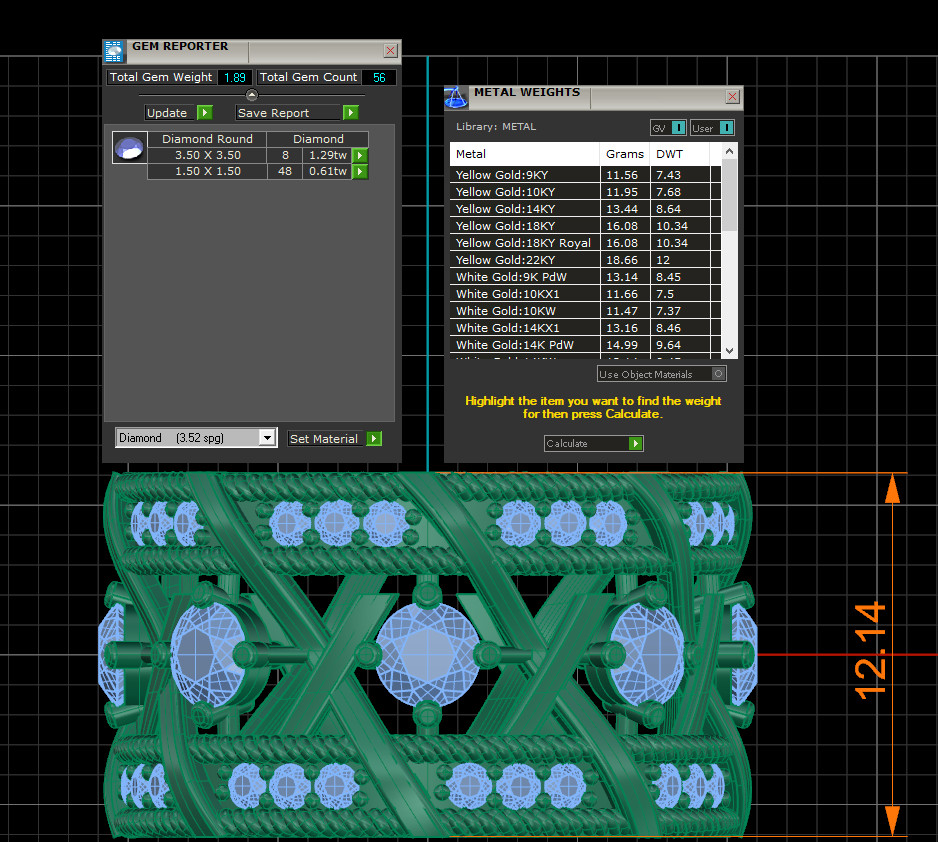Toggle the GV library switch
Image resolution: width=938 pixels, height=842 pixels.
coord(678,128)
